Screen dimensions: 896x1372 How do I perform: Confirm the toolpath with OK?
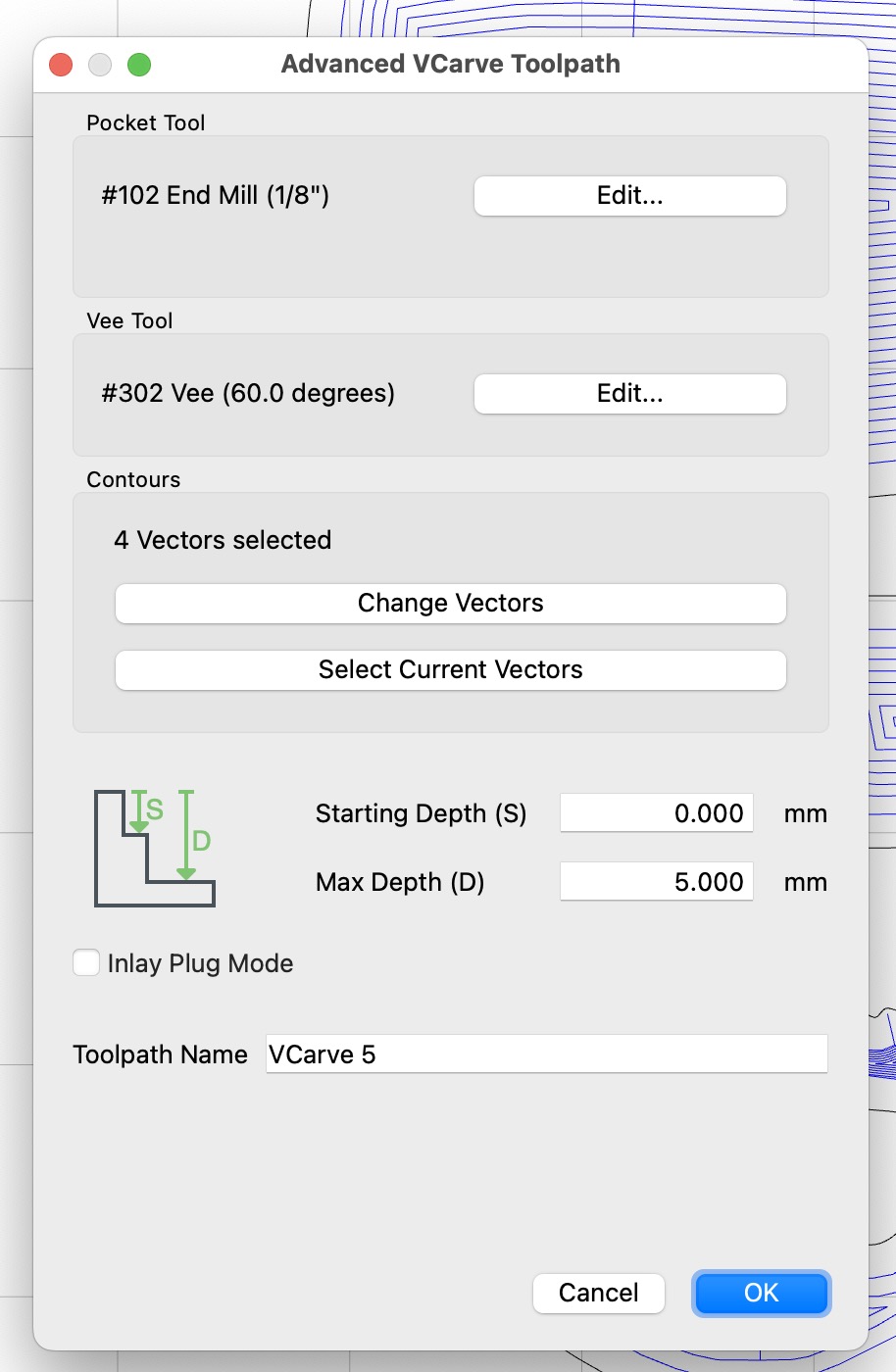point(762,1293)
